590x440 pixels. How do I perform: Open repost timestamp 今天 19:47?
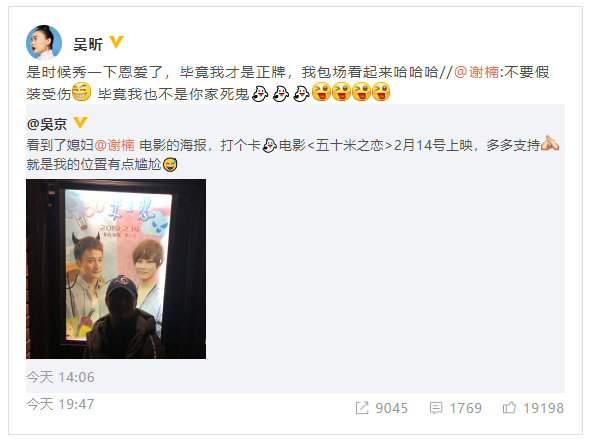point(60,404)
